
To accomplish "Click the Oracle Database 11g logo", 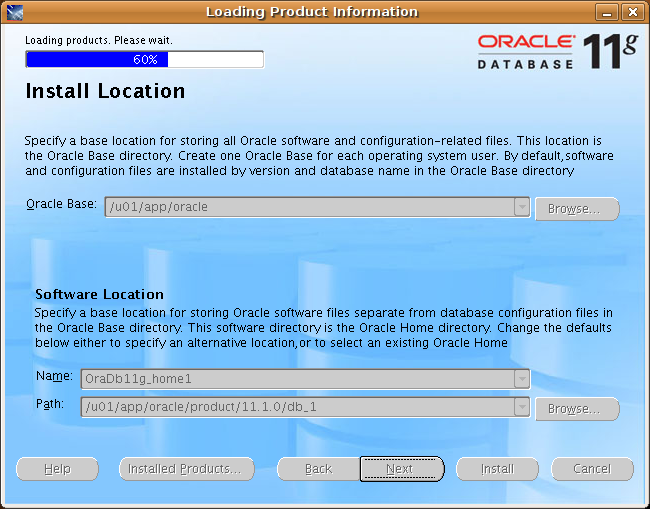I will (557, 51).
